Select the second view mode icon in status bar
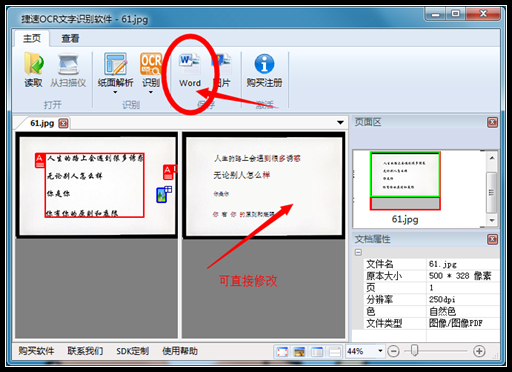Screen dimensions: 512x372 [299, 351]
